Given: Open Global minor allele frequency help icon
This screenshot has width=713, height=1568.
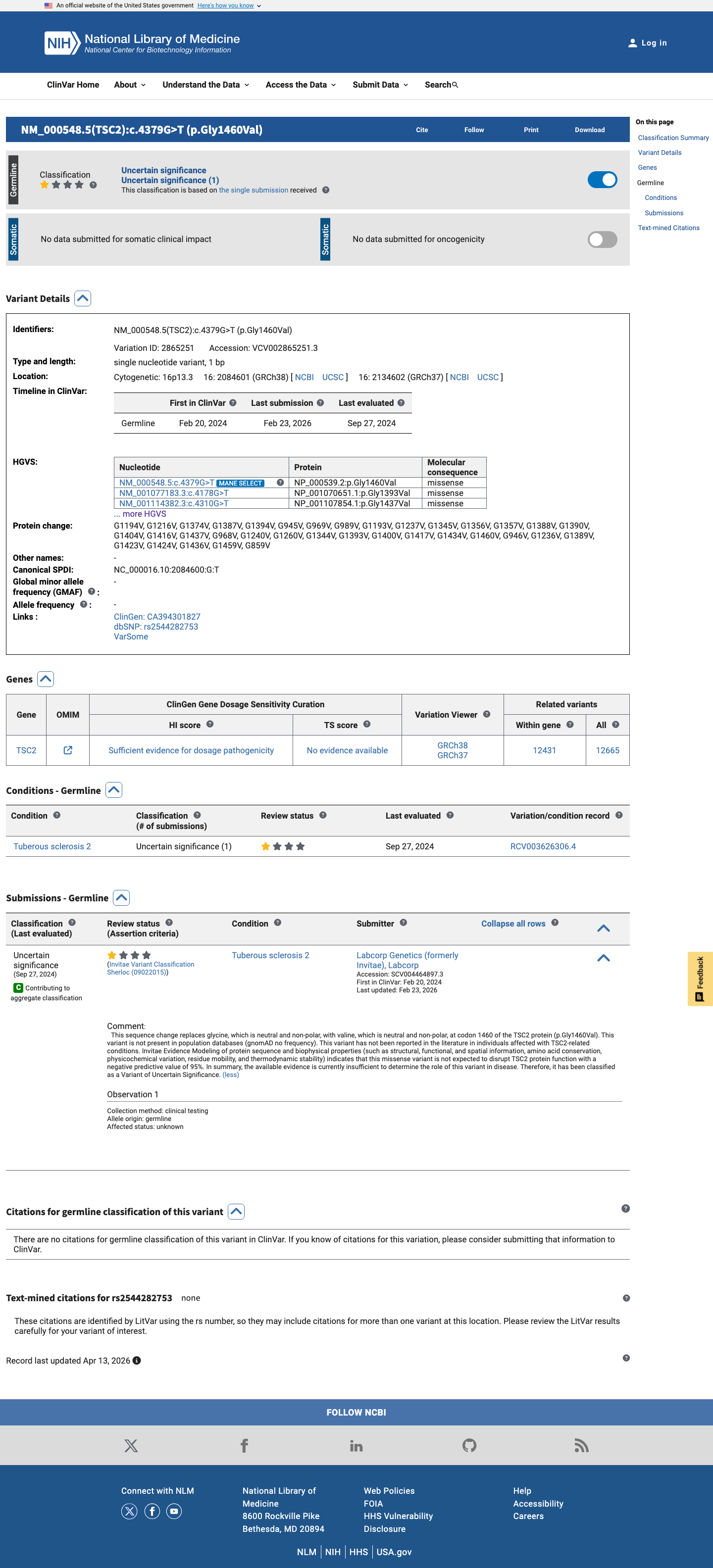Looking at the screenshot, I should (91, 591).
